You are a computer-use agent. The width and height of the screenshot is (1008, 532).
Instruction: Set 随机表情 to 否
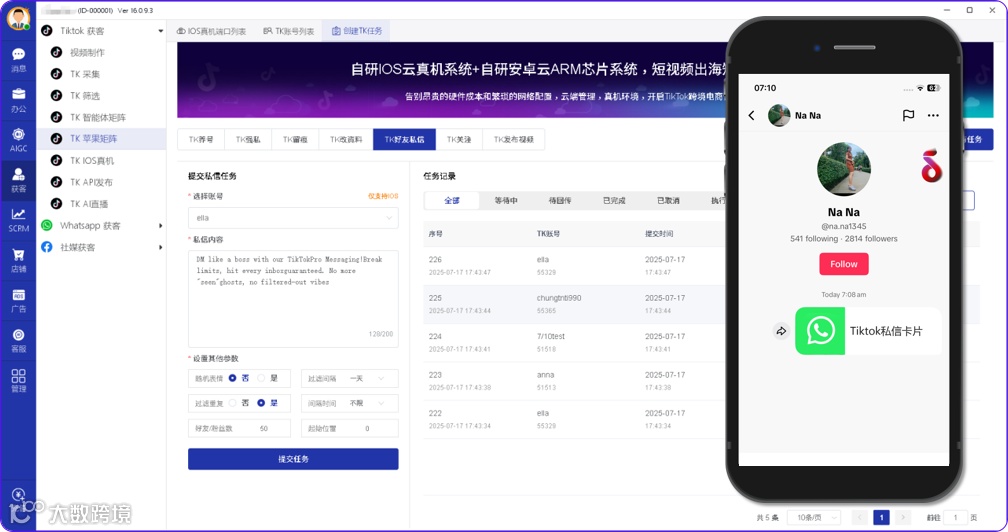click(233, 378)
